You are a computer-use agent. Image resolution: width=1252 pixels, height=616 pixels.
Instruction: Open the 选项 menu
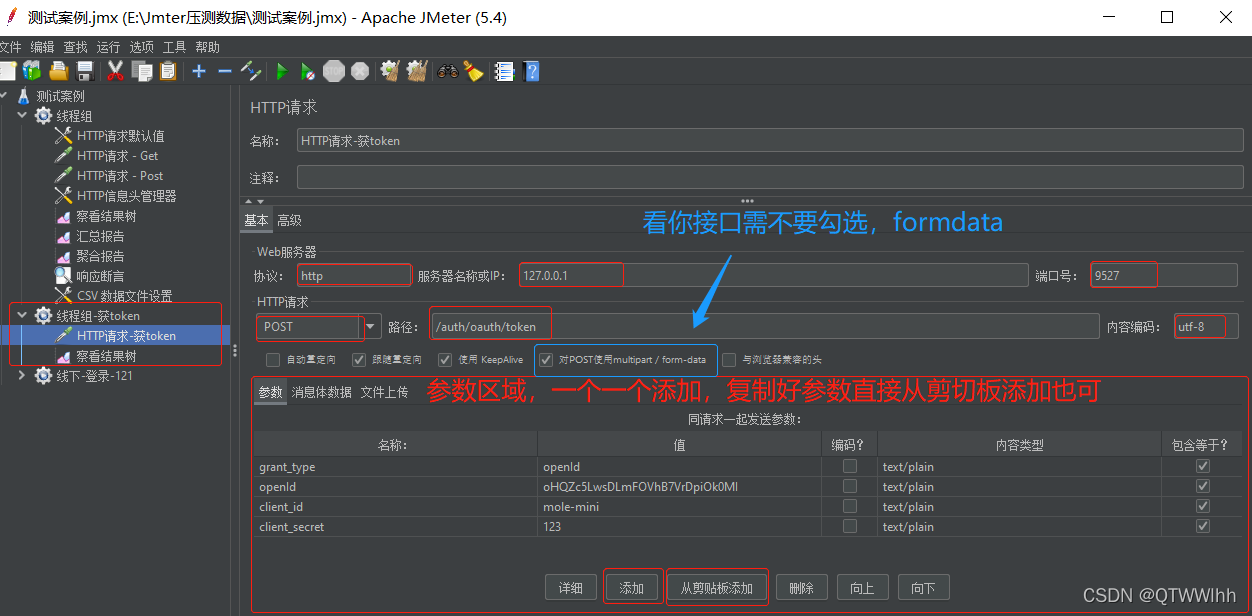coord(141,47)
